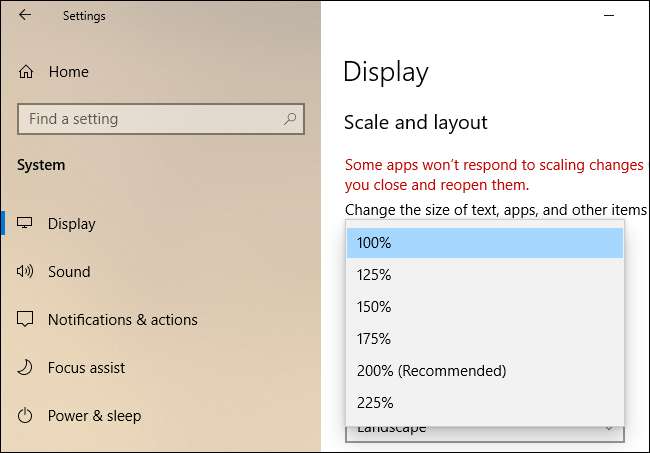Open the Sound settings page
650x453 pixels.
tap(69, 272)
